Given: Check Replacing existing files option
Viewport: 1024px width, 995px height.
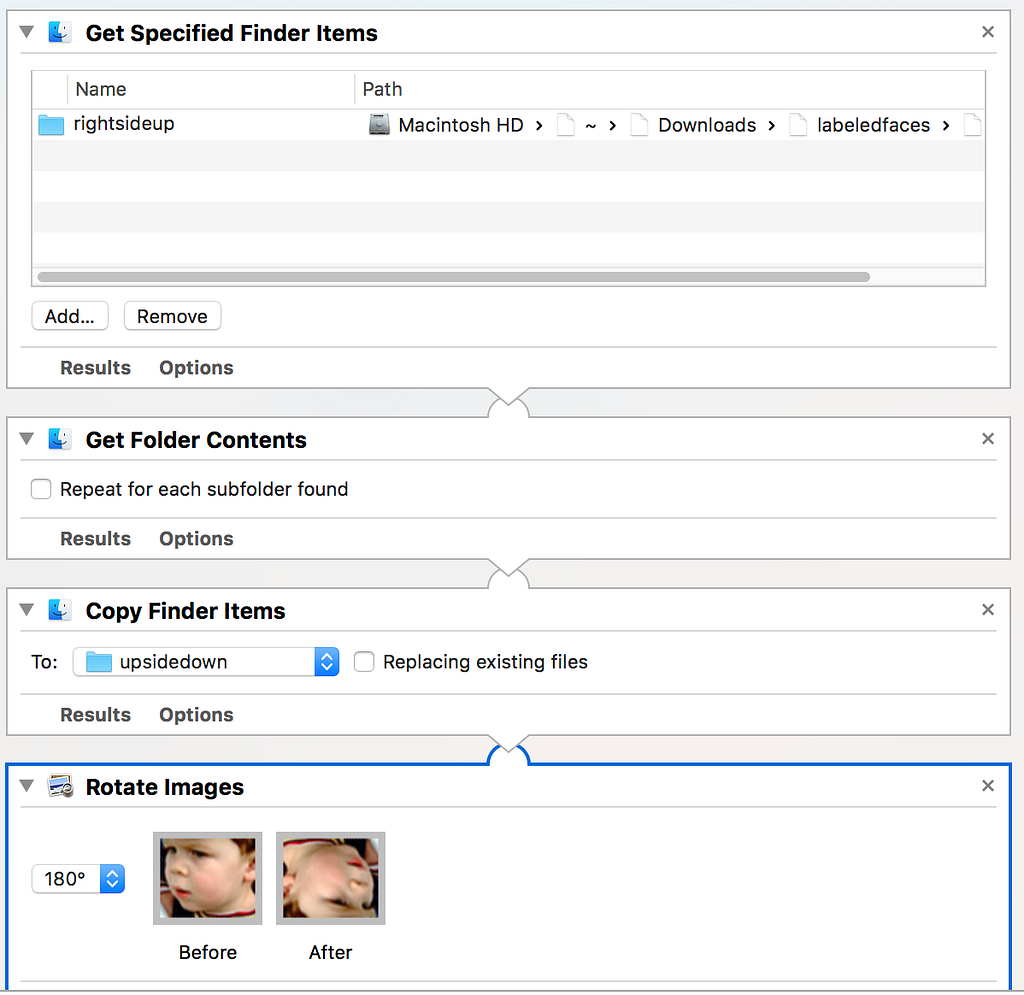Looking at the screenshot, I should click(x=364, y=662).
